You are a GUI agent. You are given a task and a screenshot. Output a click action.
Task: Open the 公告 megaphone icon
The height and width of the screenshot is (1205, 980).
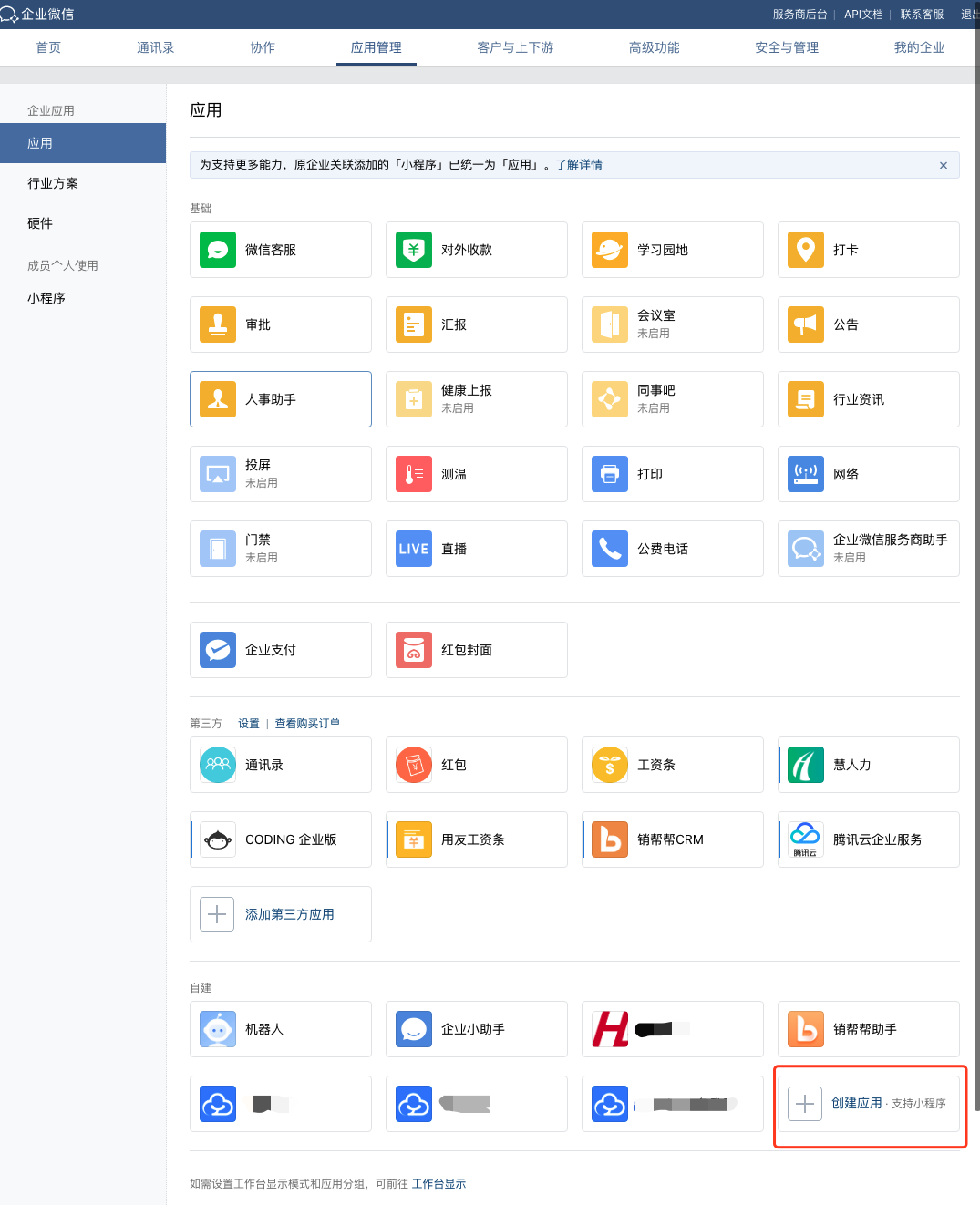[x=806, y=324]
